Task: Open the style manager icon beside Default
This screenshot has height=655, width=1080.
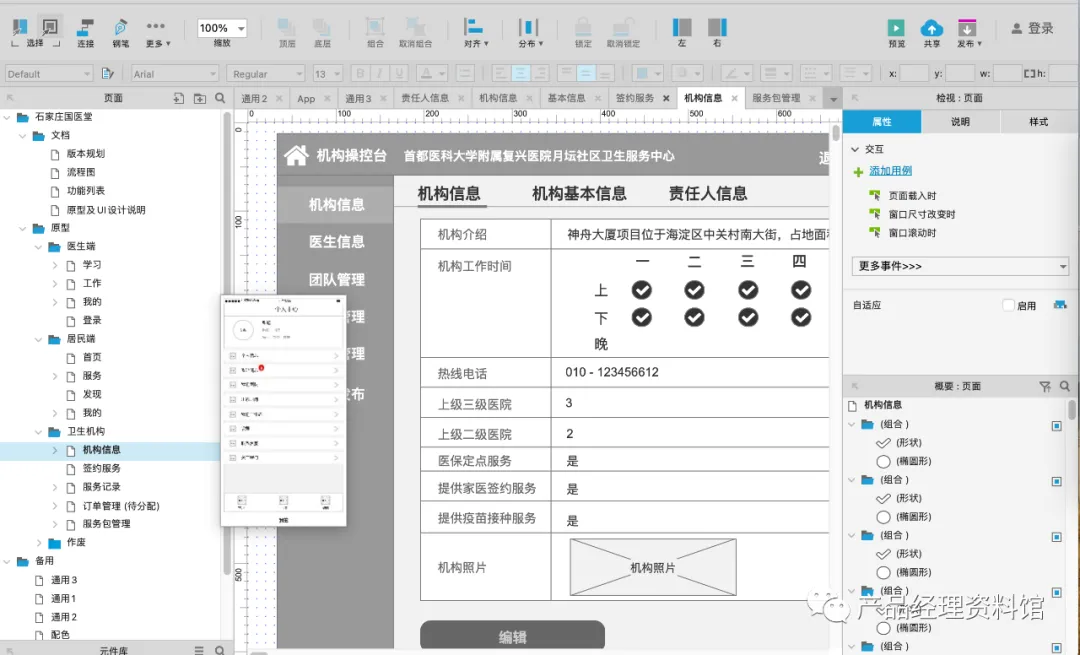Action: pyautogui.click(x=107, y=73)
